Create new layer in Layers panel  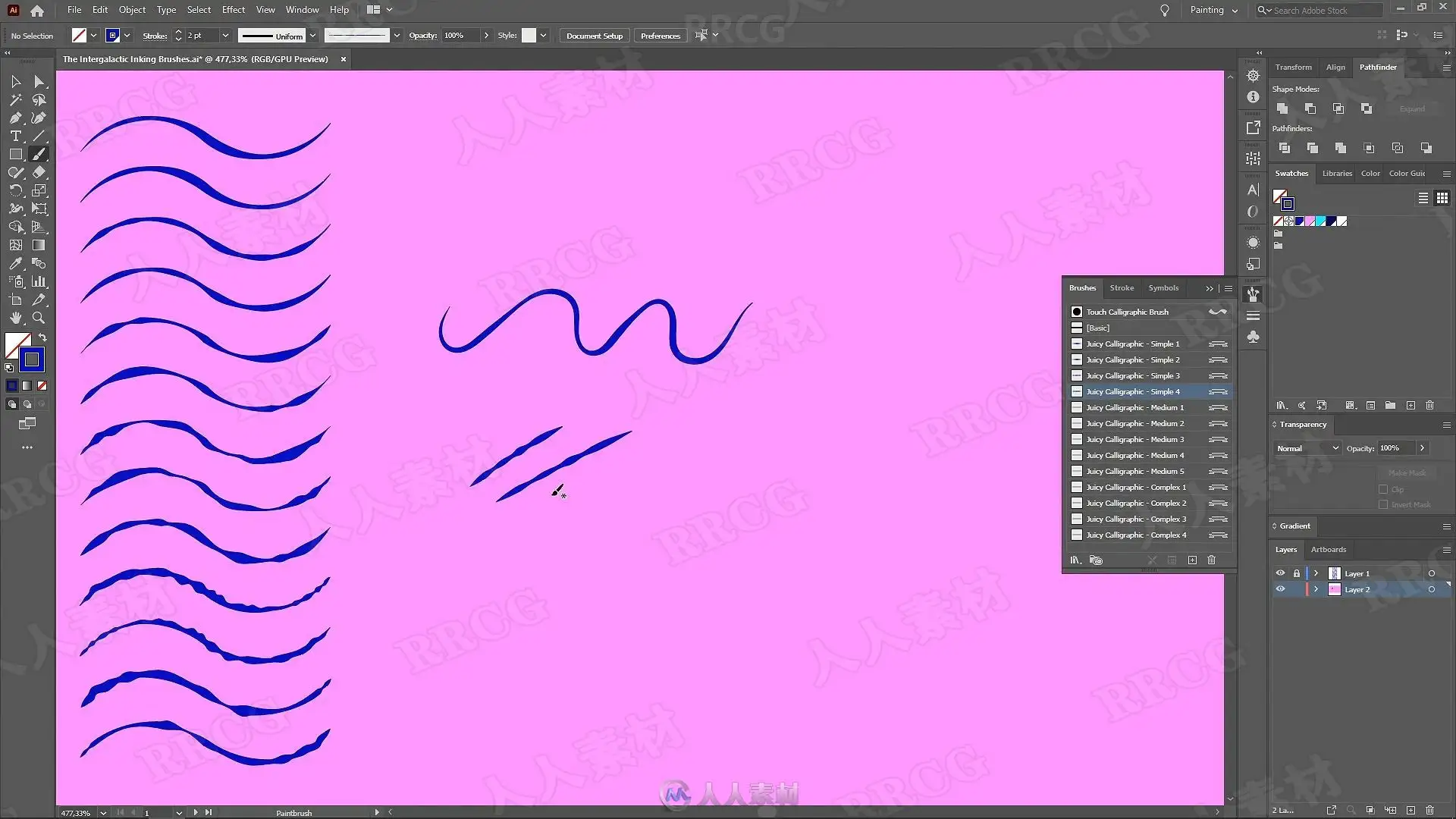tap(1410, 811)
